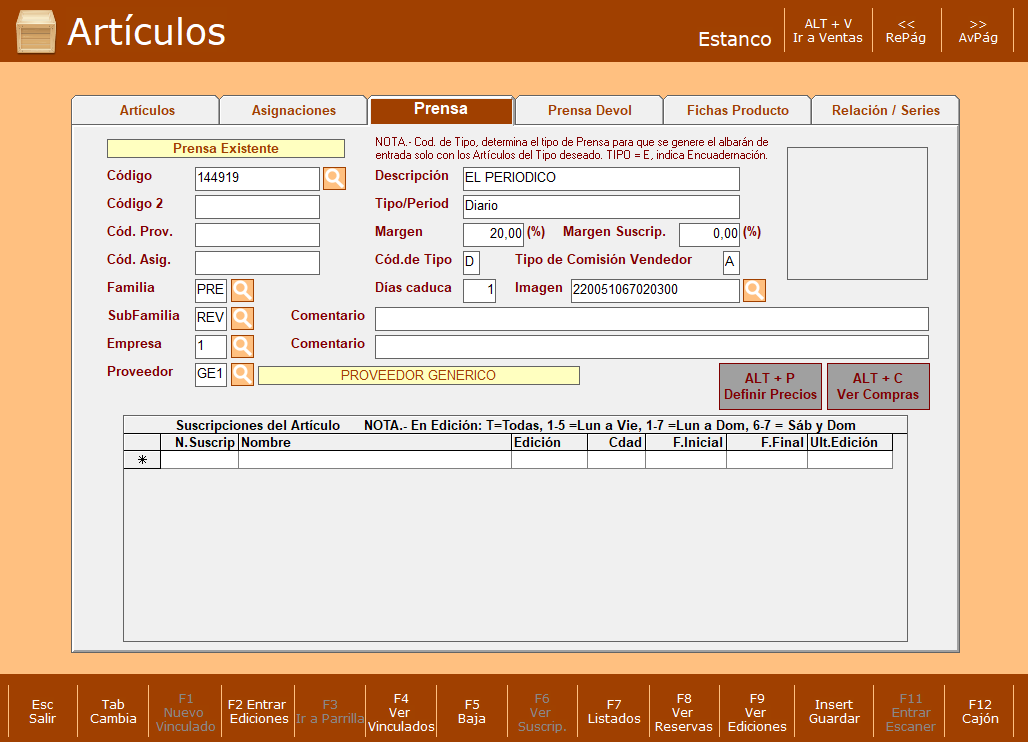Open the Proveedor lookup magnifier
Screen dimensions: 1028x742
pos(243,374)
